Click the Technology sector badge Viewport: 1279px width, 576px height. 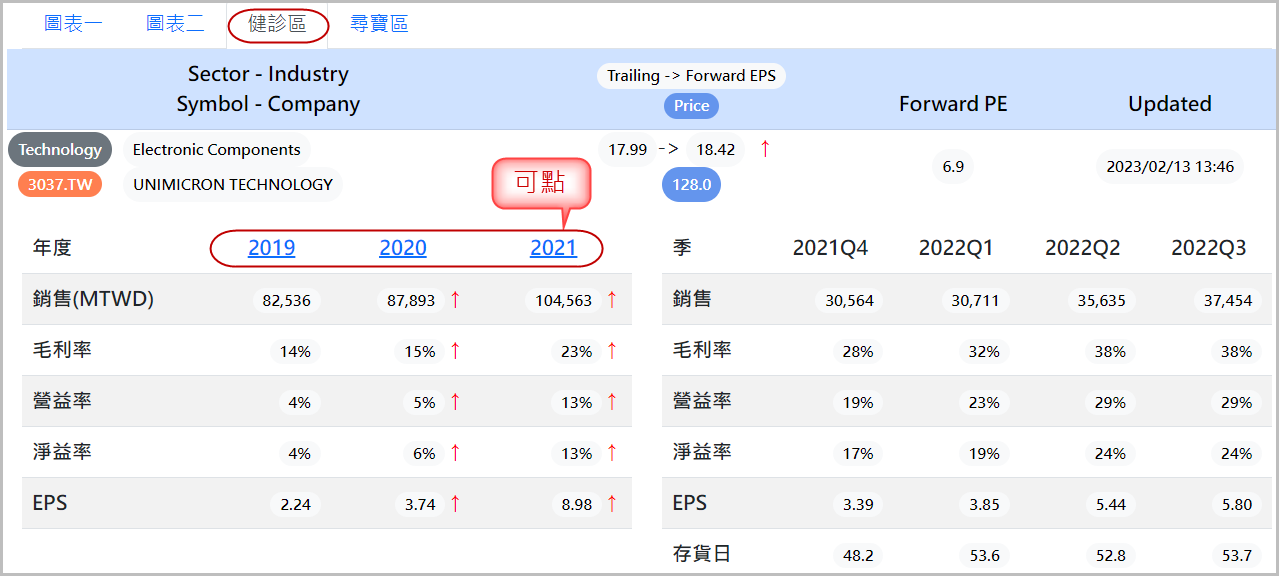[x=60, y=150]
